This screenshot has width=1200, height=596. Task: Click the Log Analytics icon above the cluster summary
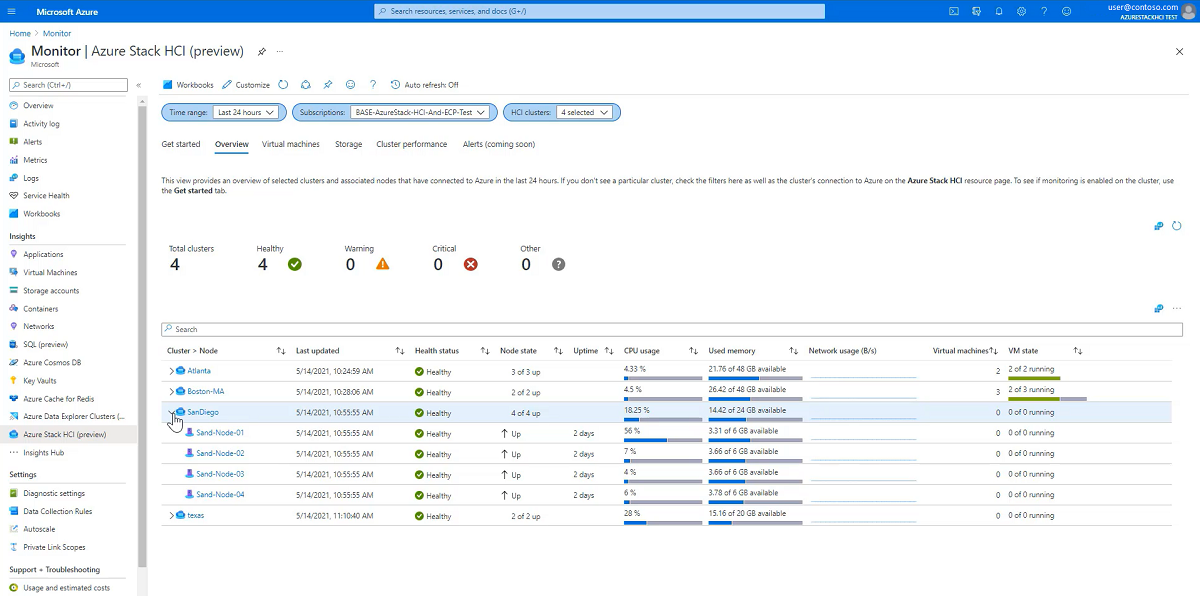pyautogui.click(x=1159, y=226)
